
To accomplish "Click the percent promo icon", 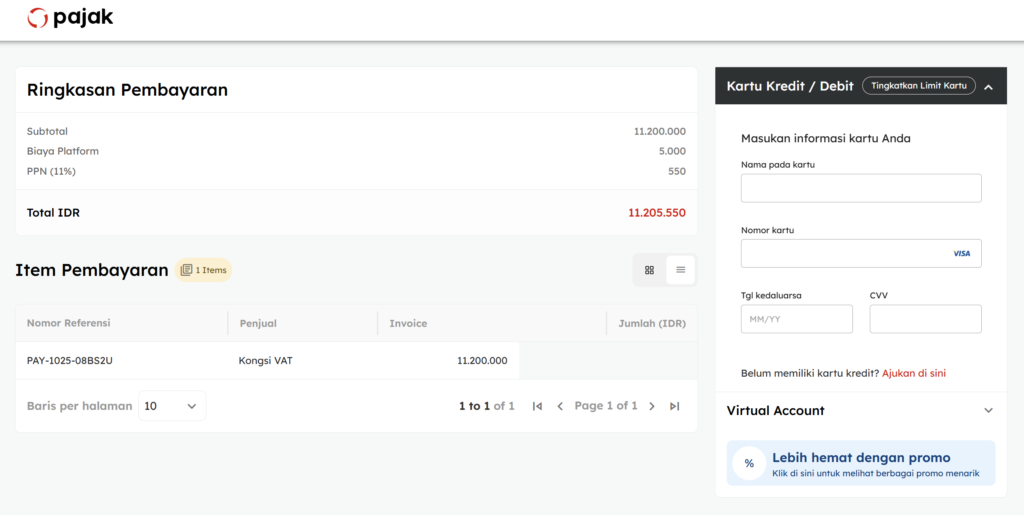I will 749,464.
